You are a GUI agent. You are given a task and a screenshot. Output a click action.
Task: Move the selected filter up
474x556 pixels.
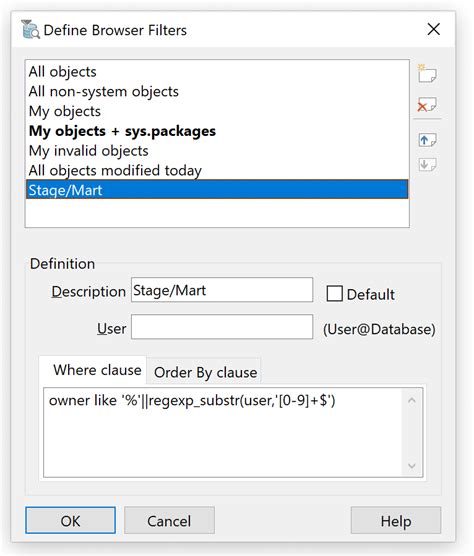(427, 140)
